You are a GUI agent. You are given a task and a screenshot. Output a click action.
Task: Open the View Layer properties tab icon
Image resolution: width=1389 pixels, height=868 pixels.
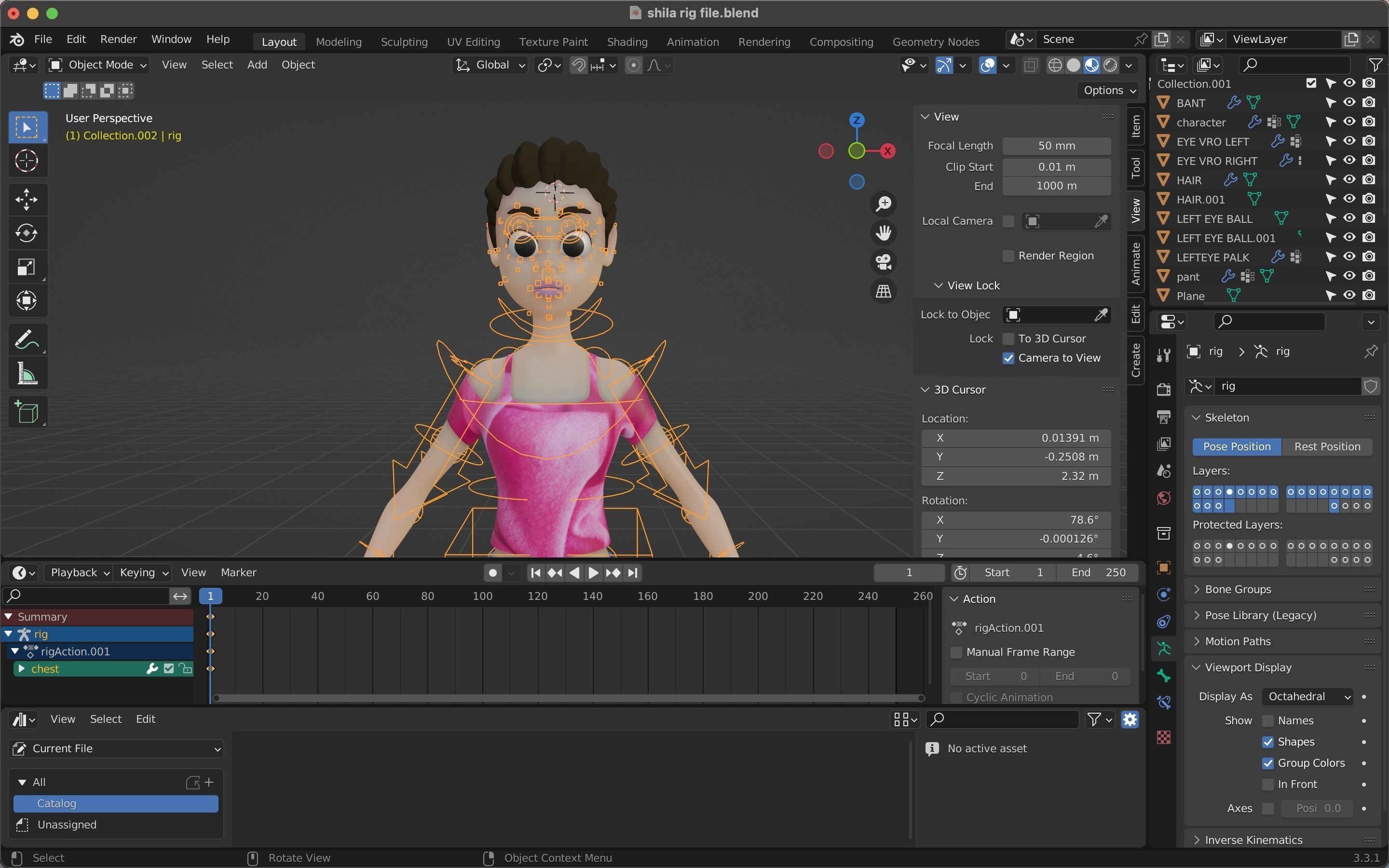(1163, 444)
